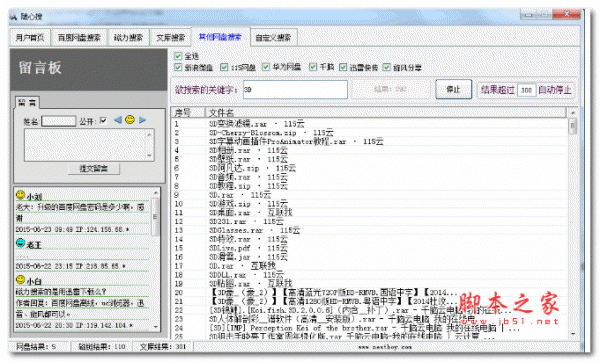Image resolution: width=600 pixels, height=362 pixels.
Task: Click message text area scroll up arrow
Action: click(150, 134)
